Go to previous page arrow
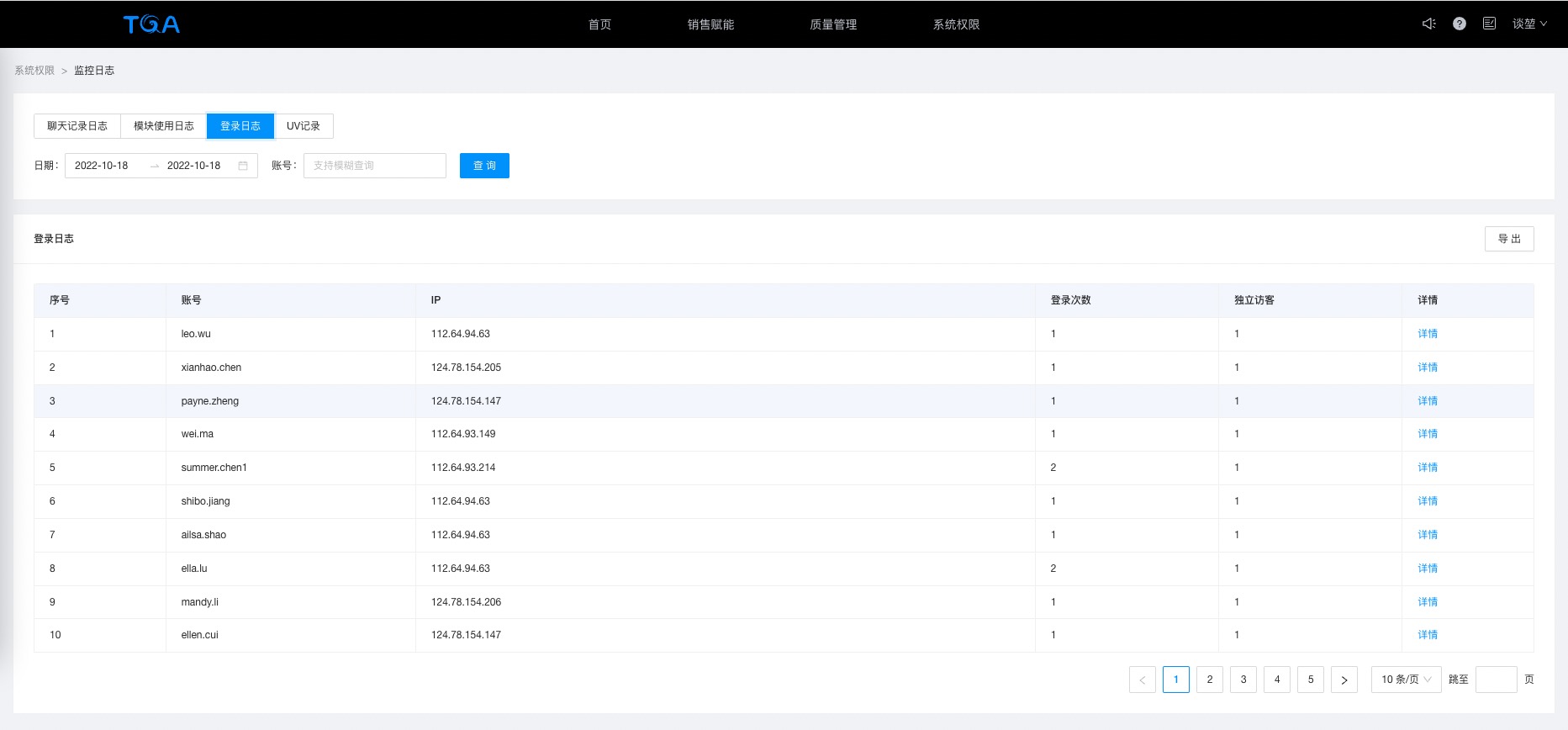The image size is (1568, 730). click(1143, 680)
